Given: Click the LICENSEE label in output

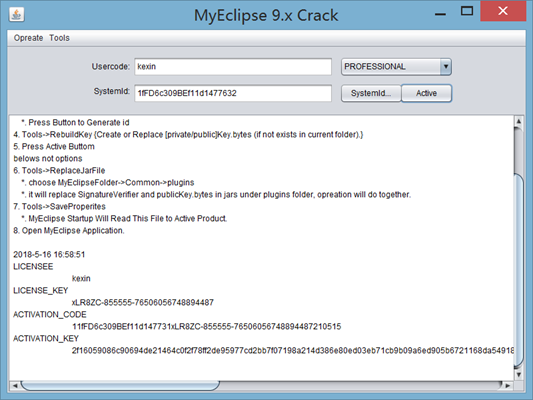Looking at the screenshot, I should tap(33, 266).
